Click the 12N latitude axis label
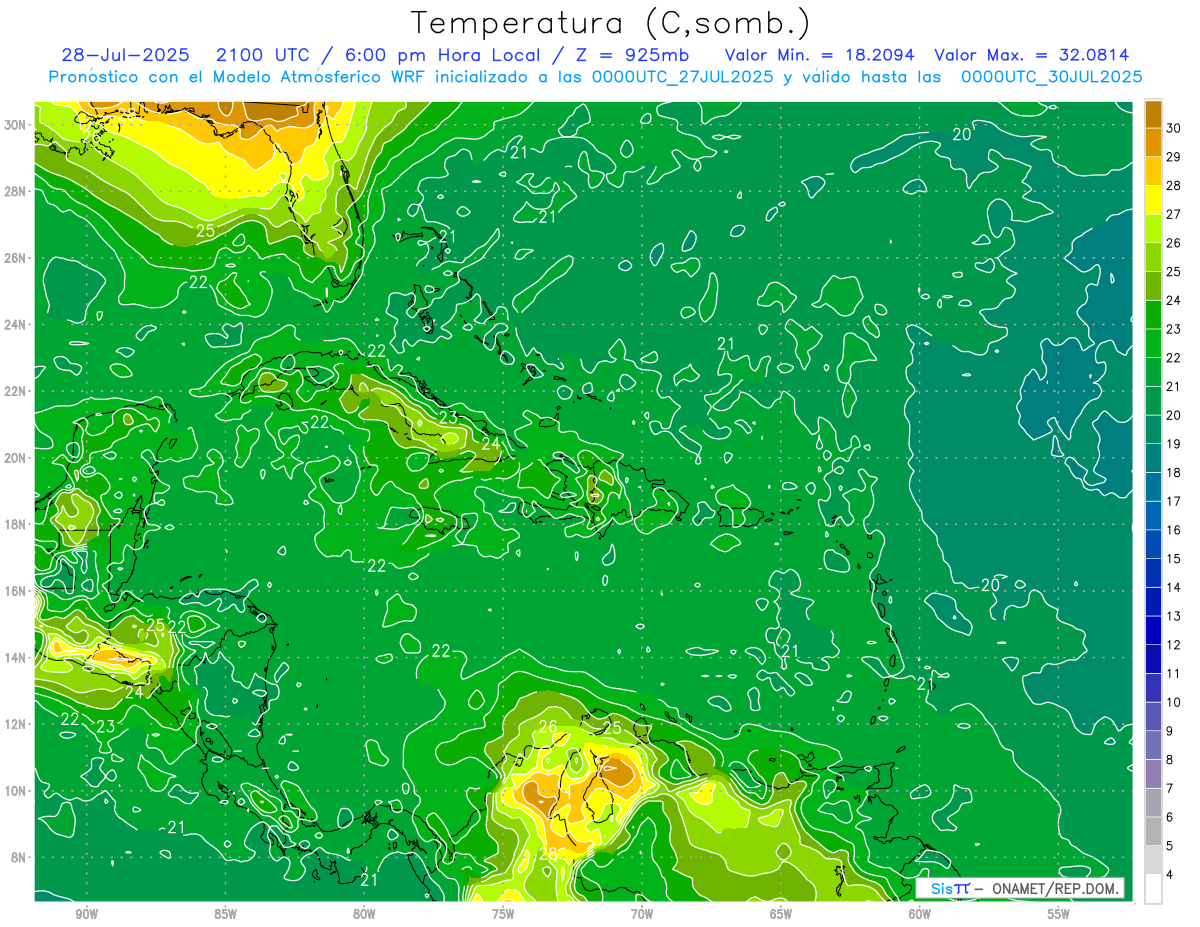This screenshot has height=927, width=1200. pos(15,724)
